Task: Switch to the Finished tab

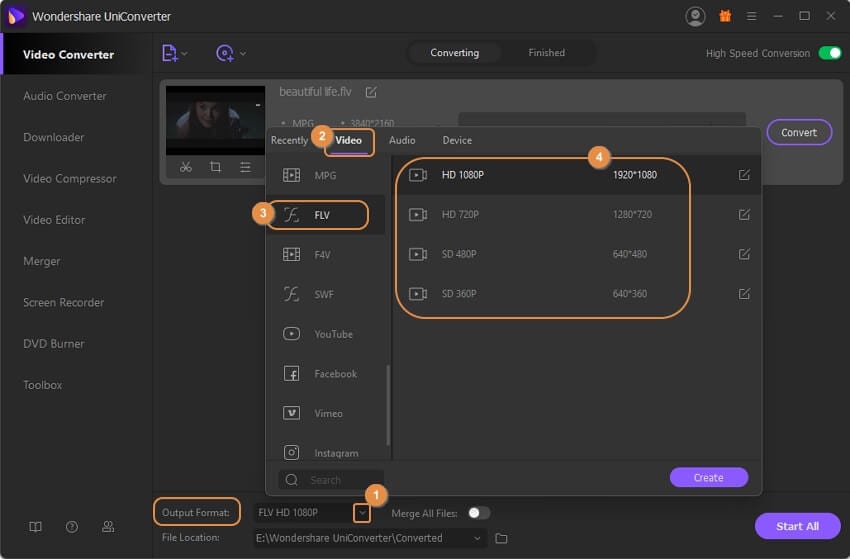Action: tap(546, 53)
